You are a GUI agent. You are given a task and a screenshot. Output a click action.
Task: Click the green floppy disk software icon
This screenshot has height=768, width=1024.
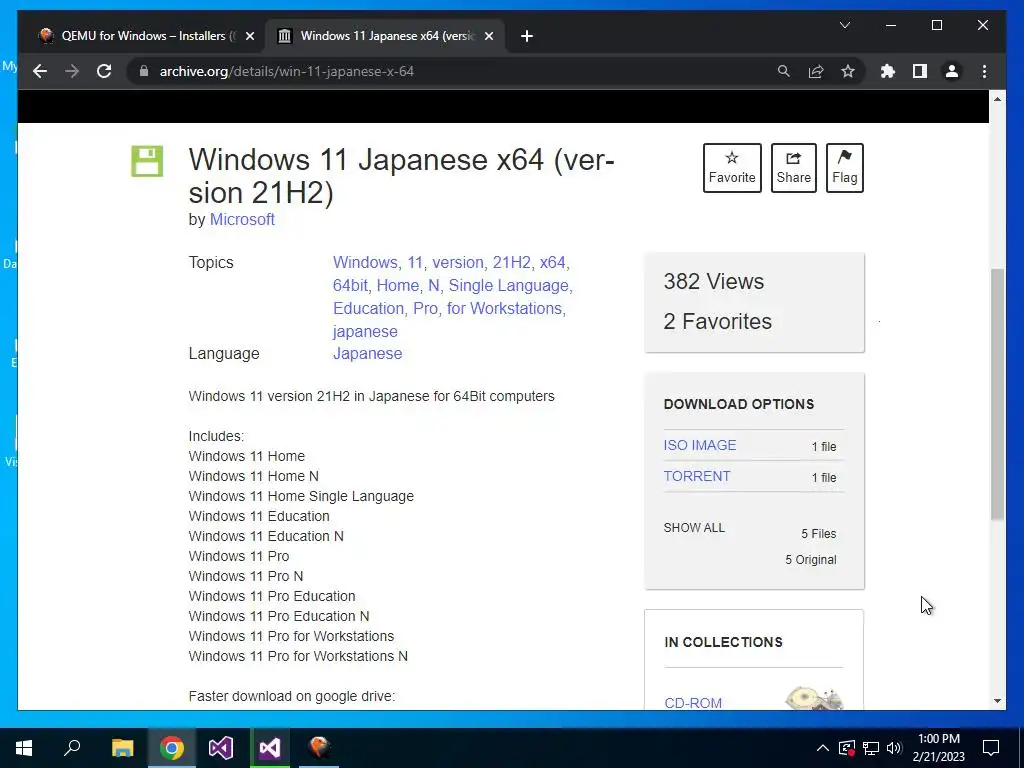[147, 161]
